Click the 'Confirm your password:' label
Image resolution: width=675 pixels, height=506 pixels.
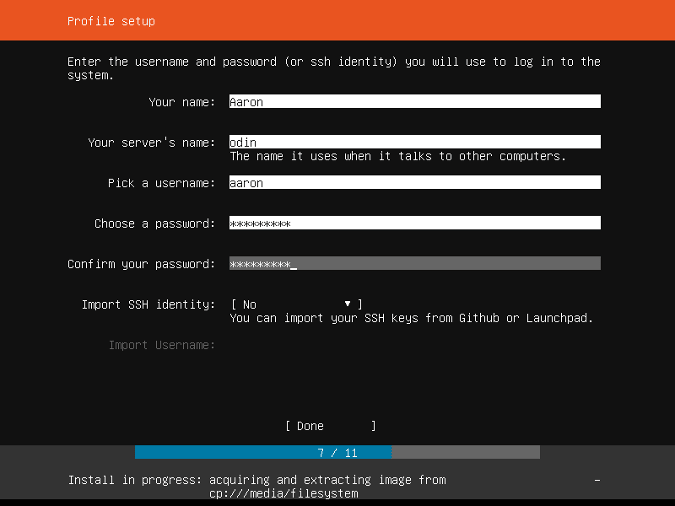tap(141, 264)
